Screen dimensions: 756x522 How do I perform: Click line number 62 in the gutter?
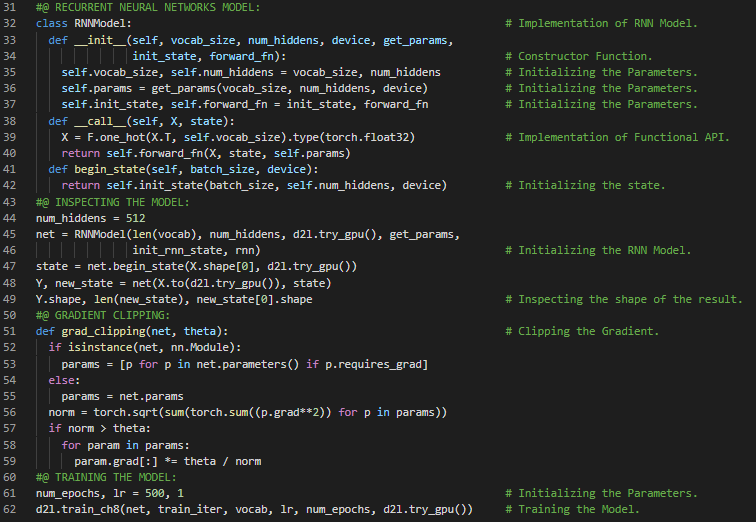tap(13, 510)
